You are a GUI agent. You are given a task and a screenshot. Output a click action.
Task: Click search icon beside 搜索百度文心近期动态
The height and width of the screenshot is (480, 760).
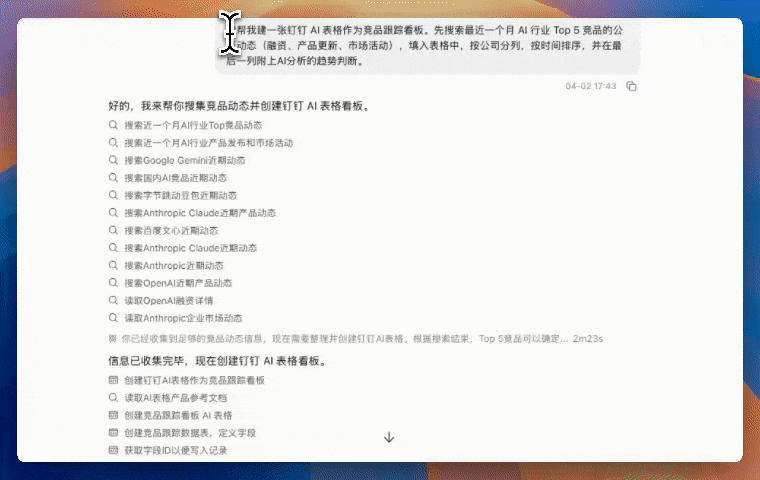(x=113, y=230)
